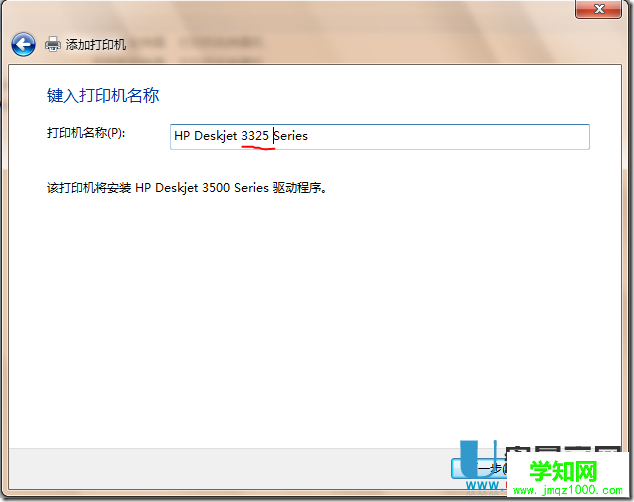Click the 键入打印机名称 heading

pos(103,96)
